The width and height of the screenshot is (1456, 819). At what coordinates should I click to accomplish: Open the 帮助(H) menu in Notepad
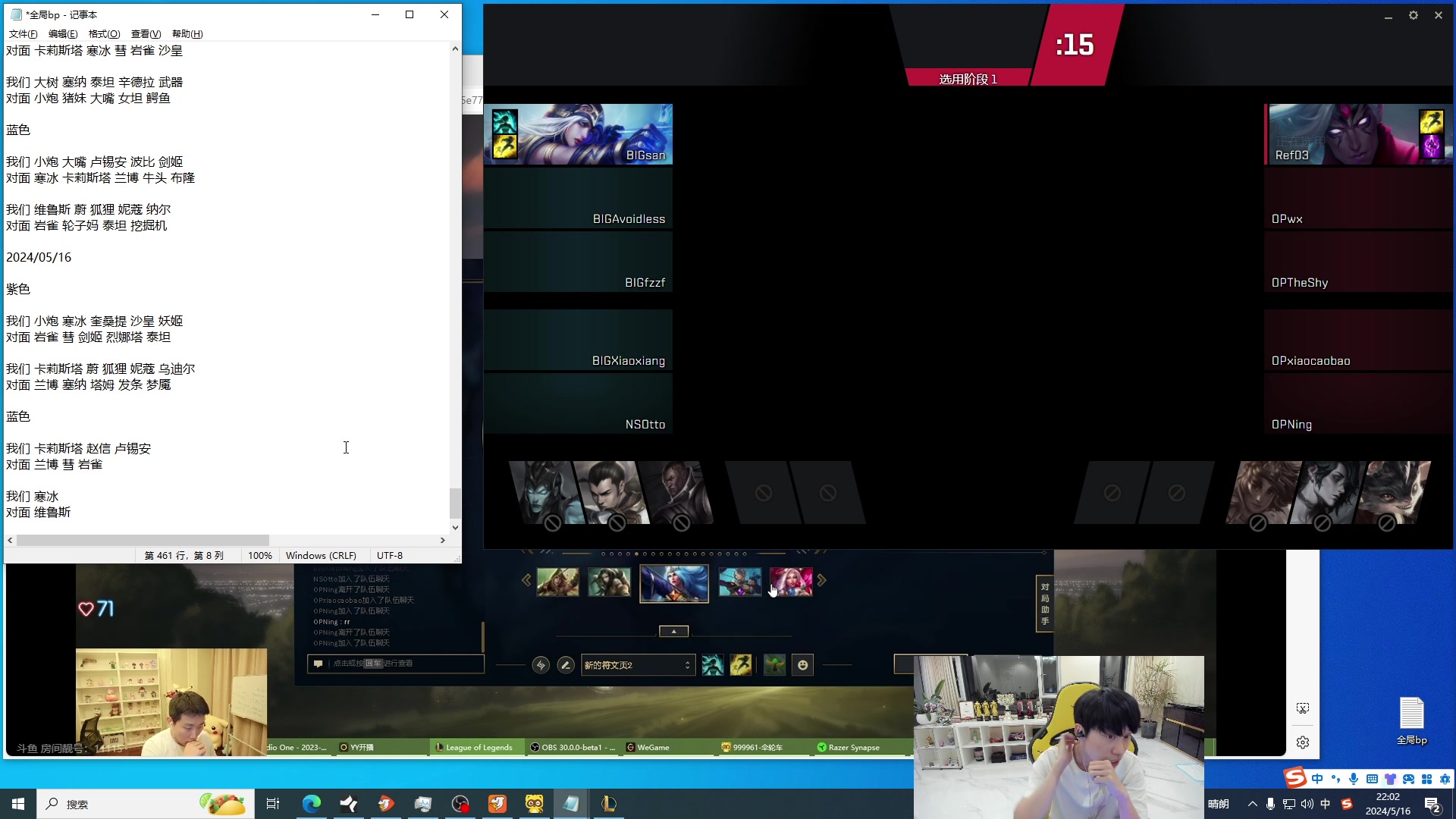(x=187, y=34)
